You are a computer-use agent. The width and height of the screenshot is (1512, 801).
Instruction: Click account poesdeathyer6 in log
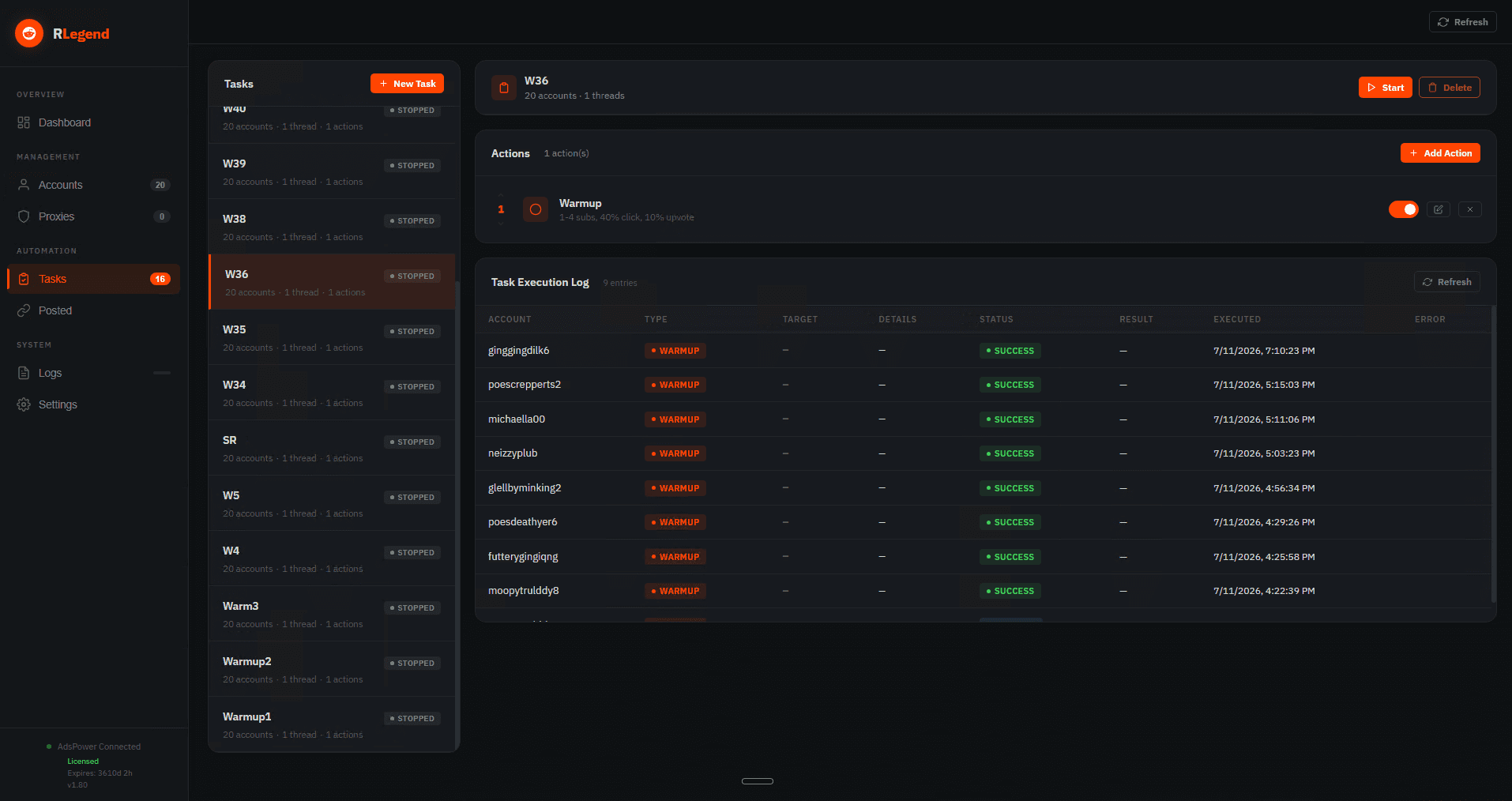[523, 522]
